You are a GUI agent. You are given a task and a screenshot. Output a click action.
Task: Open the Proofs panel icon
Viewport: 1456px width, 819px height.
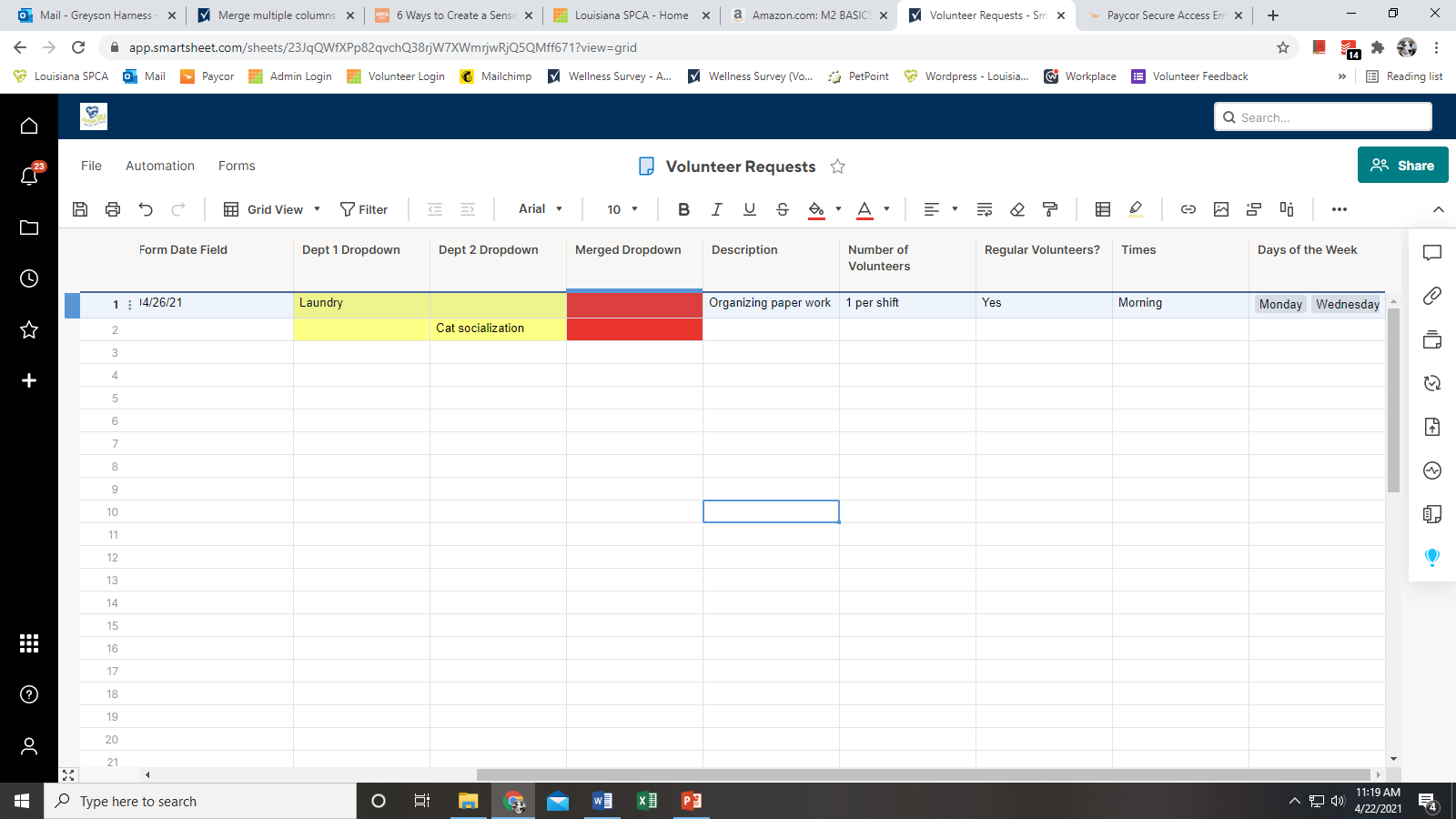click(x=1432, y=339)
